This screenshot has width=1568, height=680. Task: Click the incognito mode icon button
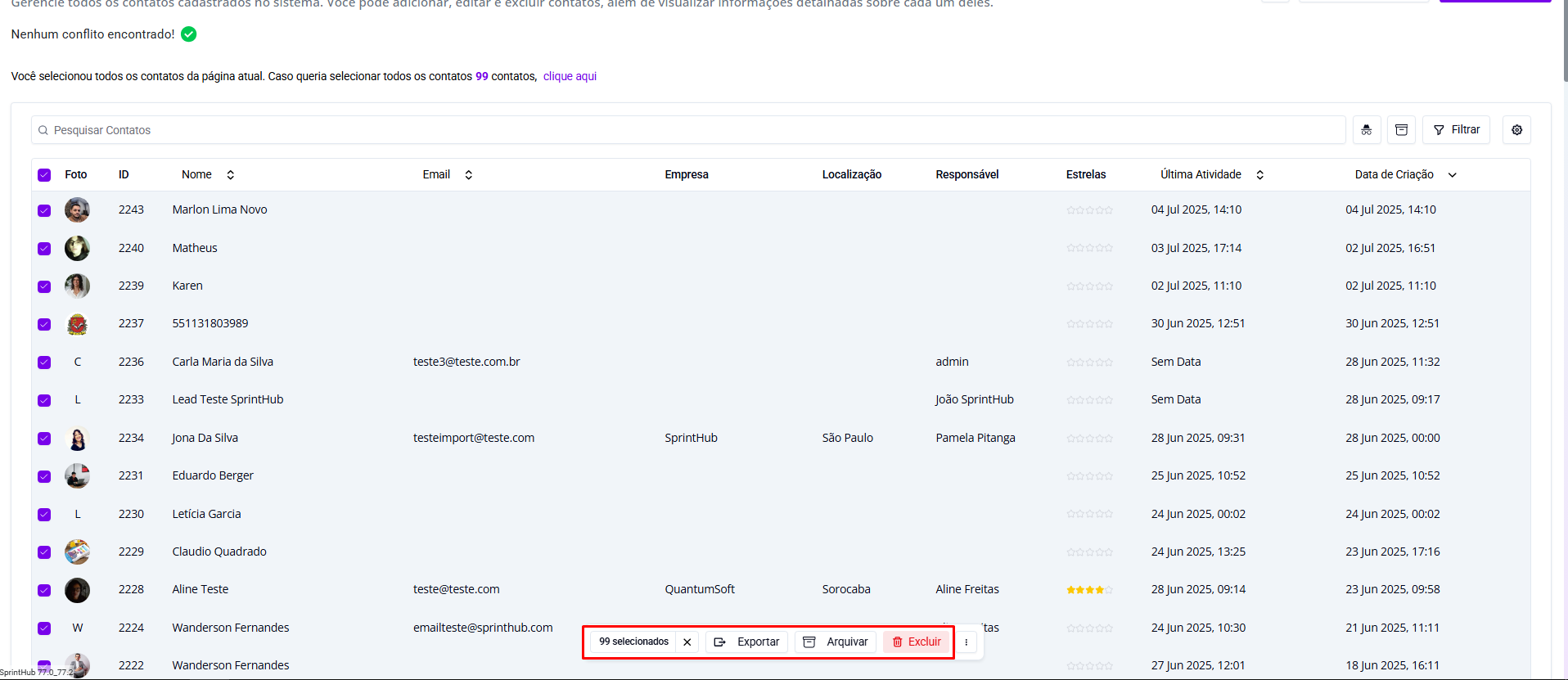click(x=1366, y=130)
